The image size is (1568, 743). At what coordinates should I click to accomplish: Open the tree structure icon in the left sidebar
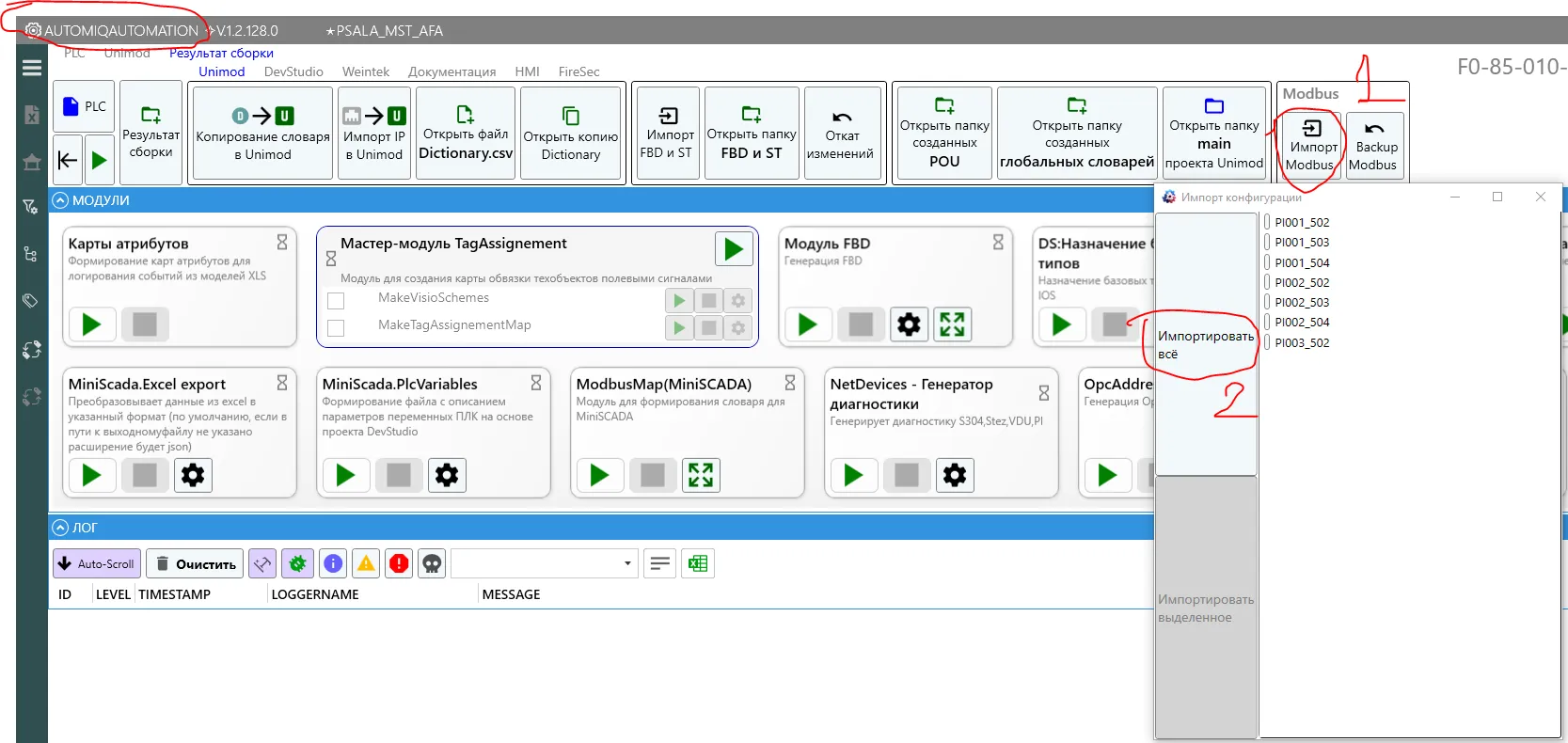[31, 254]
